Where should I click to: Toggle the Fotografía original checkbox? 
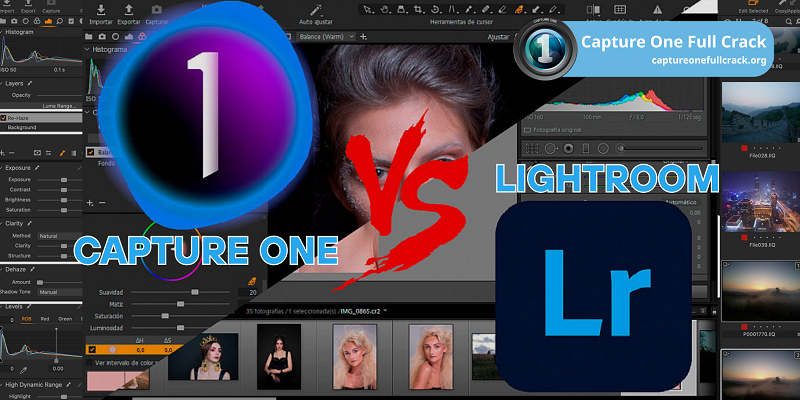pos(527,130)
